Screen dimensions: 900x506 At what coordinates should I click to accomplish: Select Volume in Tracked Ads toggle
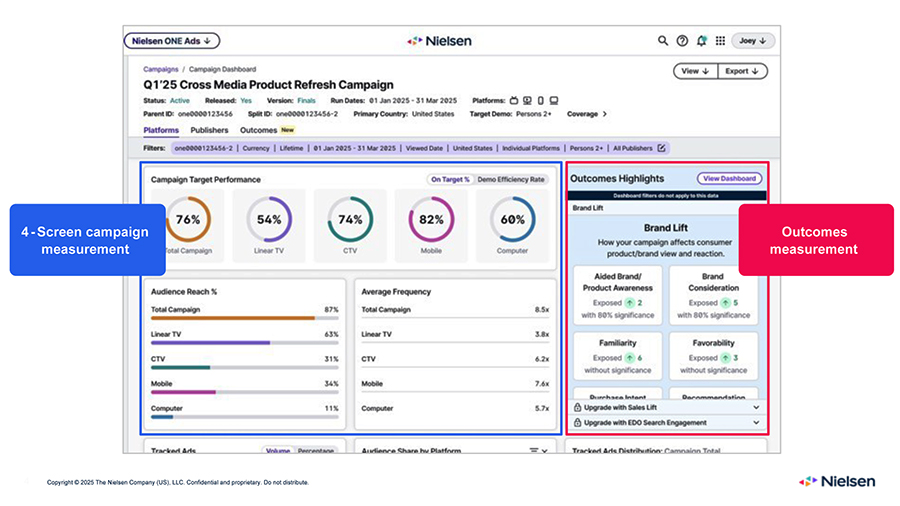tap(277, 451)
